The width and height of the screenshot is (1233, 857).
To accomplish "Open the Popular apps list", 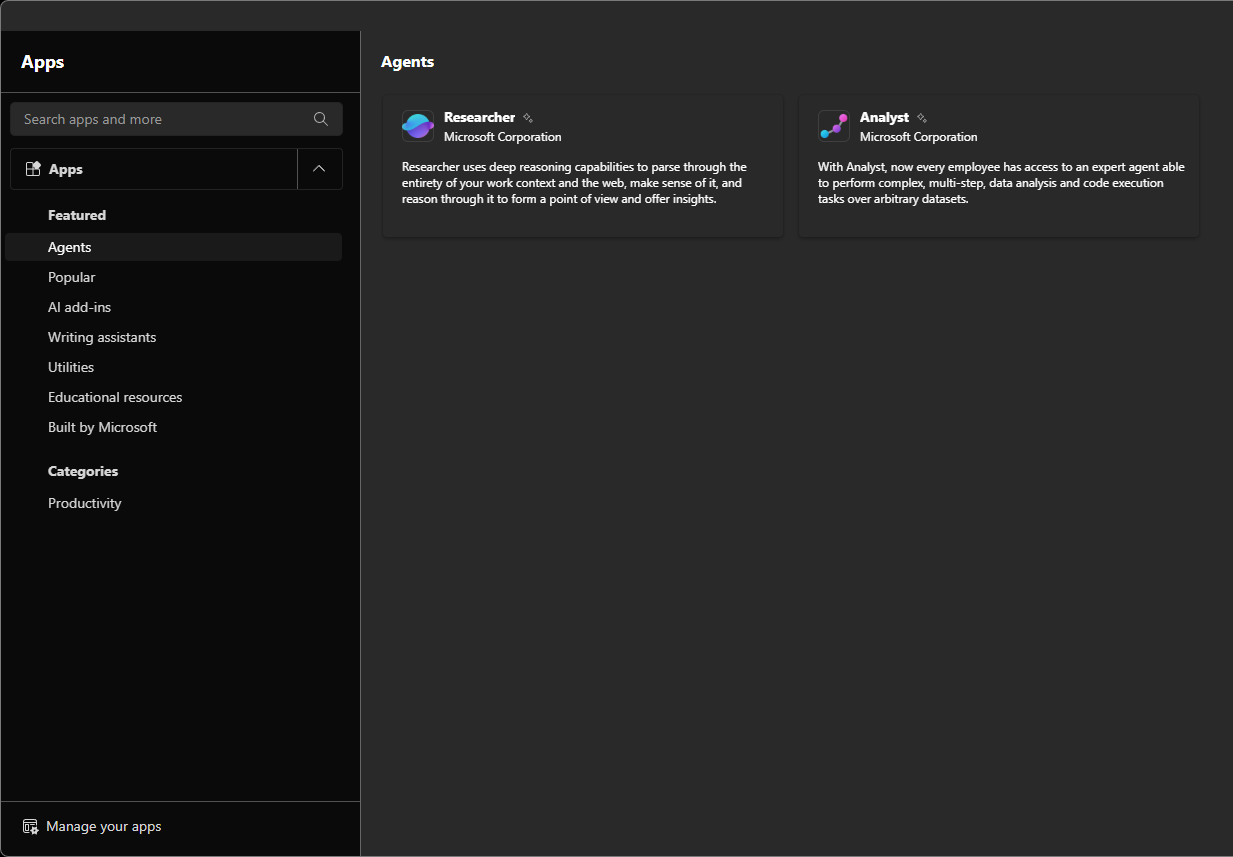I will pos(72,277).
